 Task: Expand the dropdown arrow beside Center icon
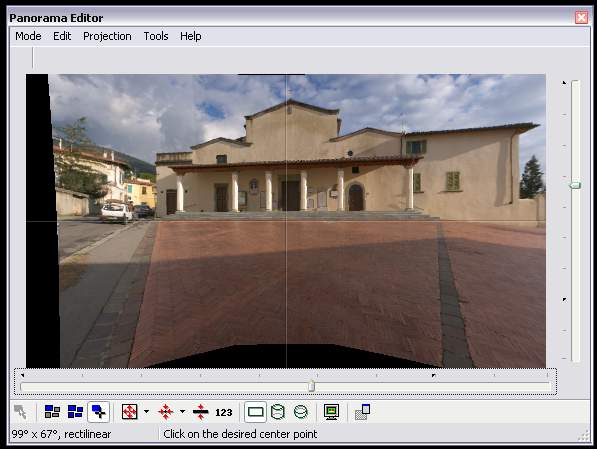182,412
